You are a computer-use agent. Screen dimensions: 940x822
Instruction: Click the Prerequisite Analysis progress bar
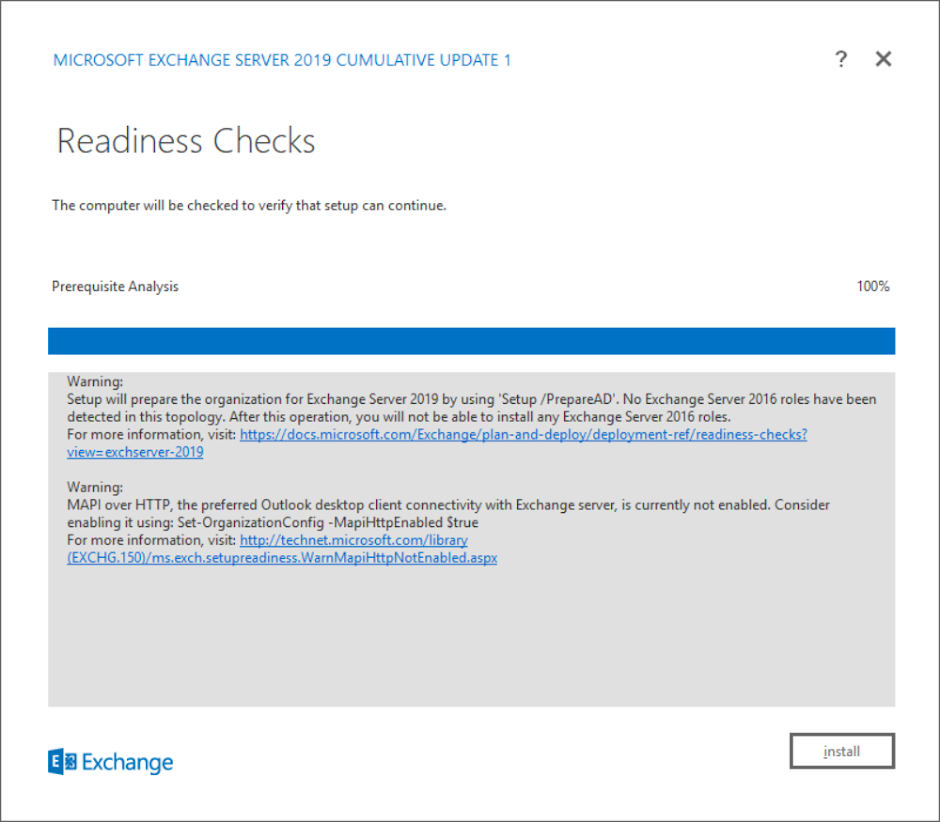(x=471, y=341)
